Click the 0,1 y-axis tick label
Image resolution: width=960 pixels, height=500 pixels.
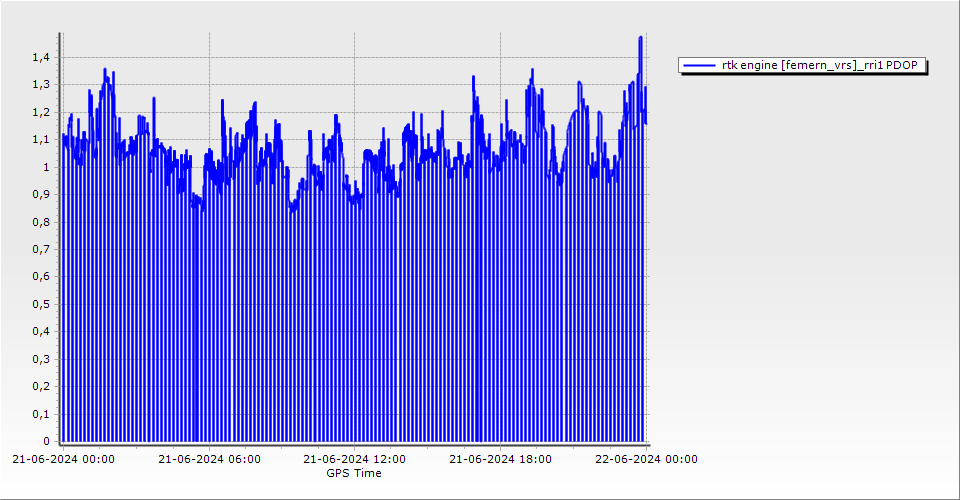(x=39, y=414)
